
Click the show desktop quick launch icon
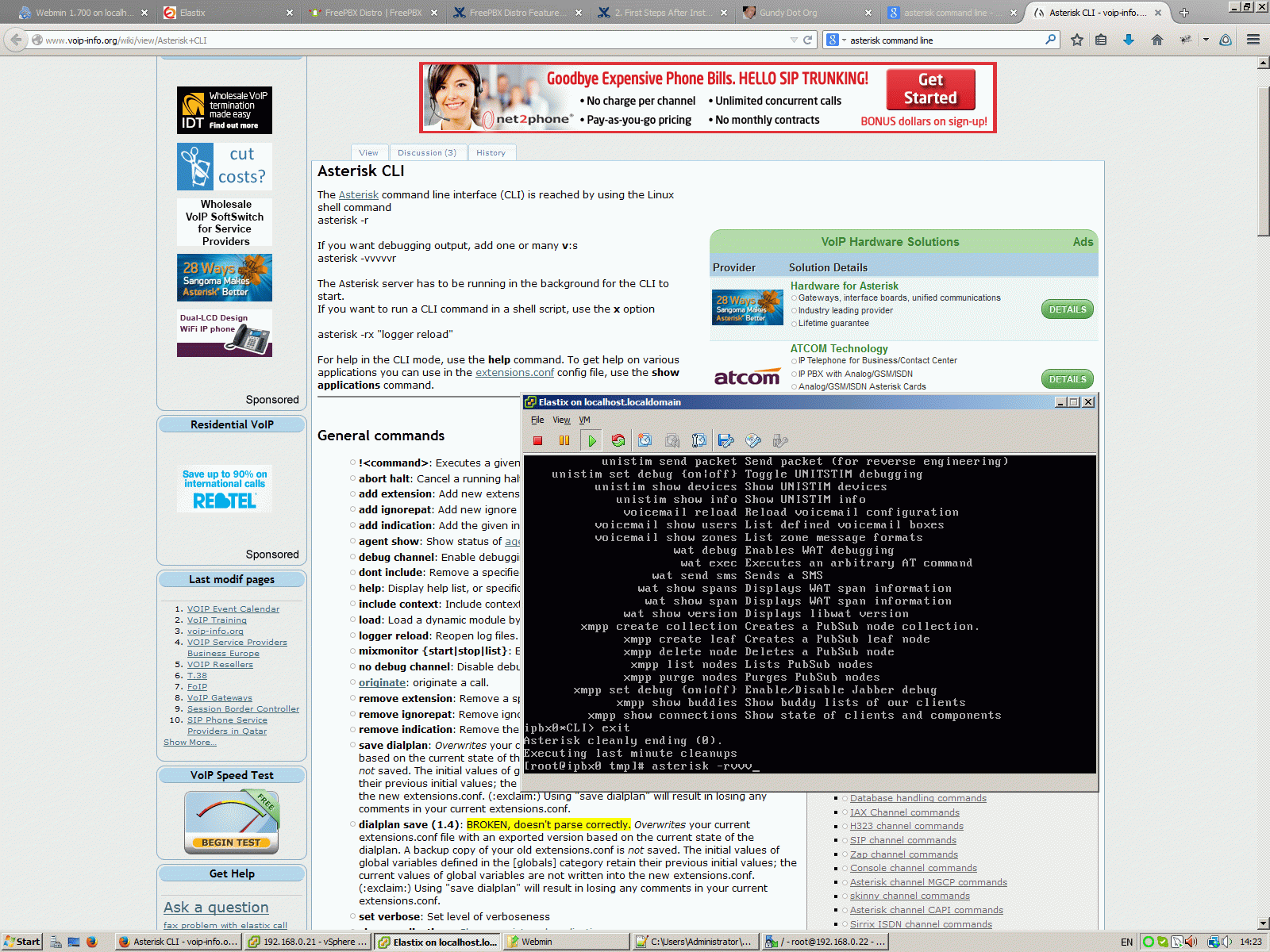pyautogui.click(x=74, y=942)
